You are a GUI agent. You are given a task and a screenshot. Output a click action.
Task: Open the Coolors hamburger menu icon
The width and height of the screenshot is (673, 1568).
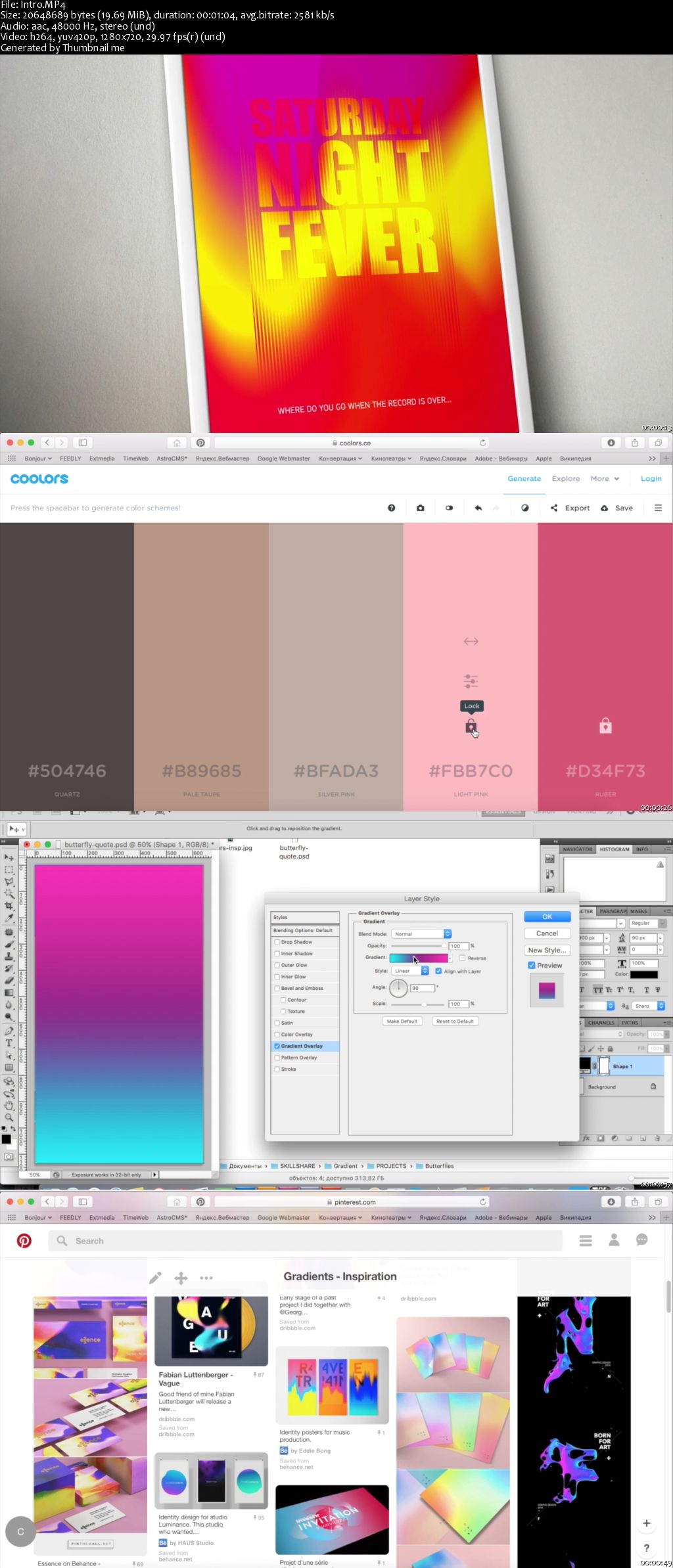coord(658,508)
